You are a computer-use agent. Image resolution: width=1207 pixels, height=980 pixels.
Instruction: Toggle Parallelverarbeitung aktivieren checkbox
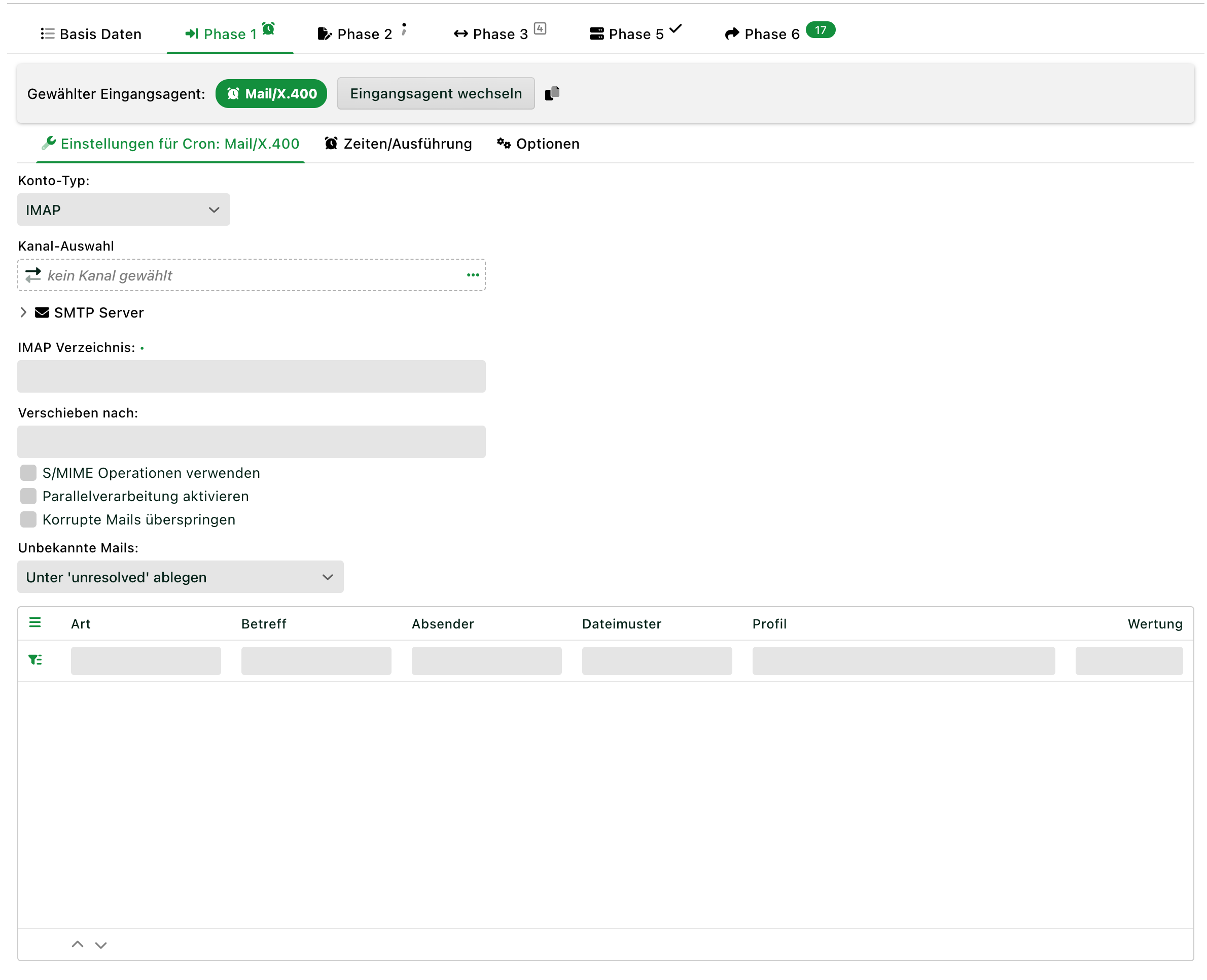(28, 496)
